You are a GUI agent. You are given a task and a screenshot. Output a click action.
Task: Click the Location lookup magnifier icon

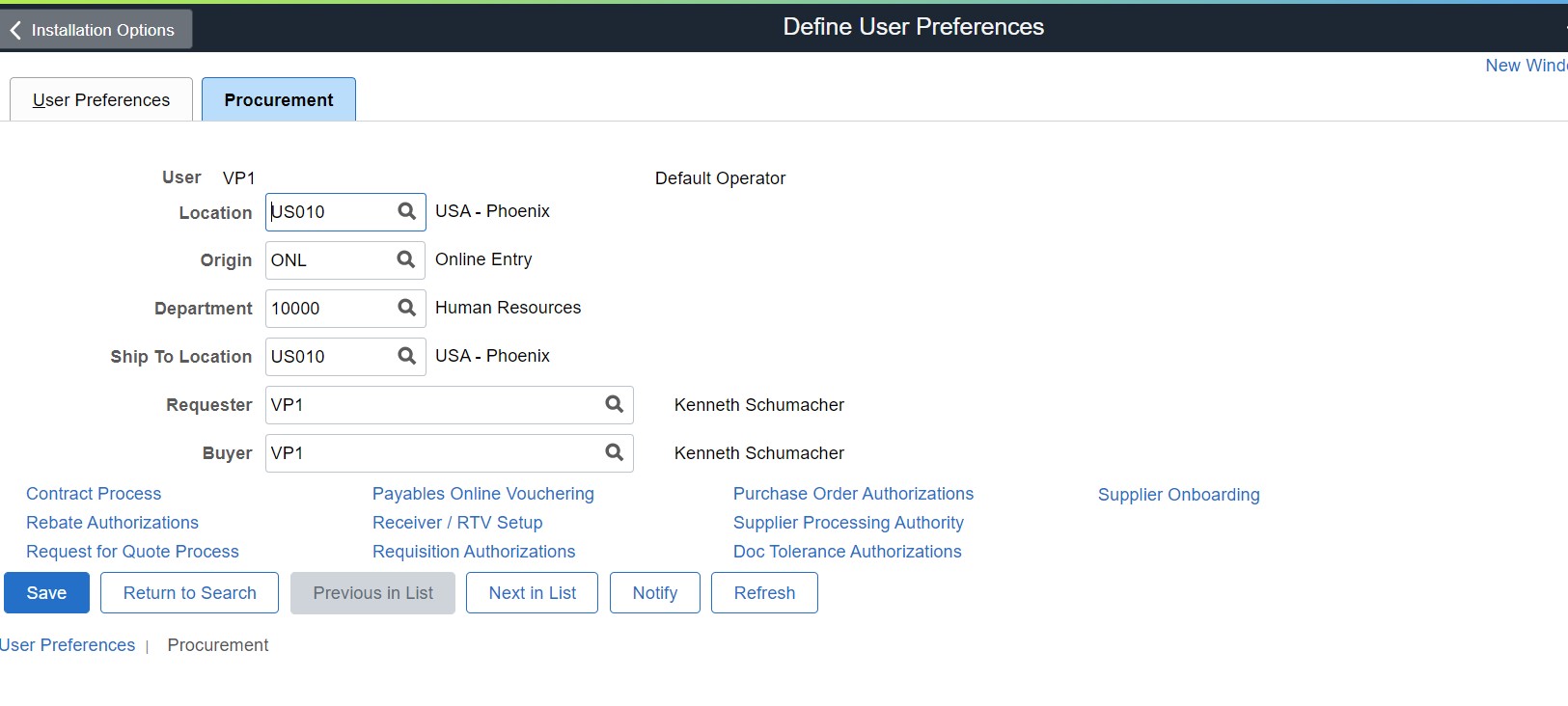pos(406,211)
